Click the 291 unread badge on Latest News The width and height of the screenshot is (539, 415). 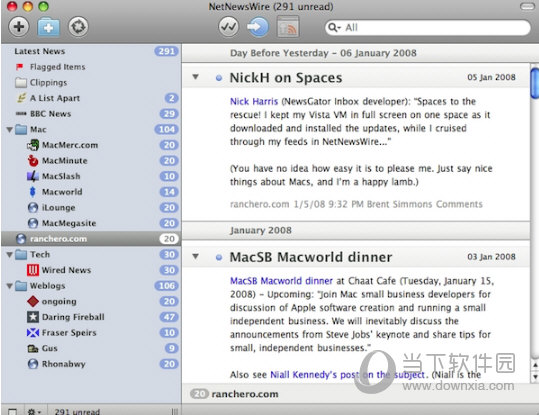[x=166, y=51]
